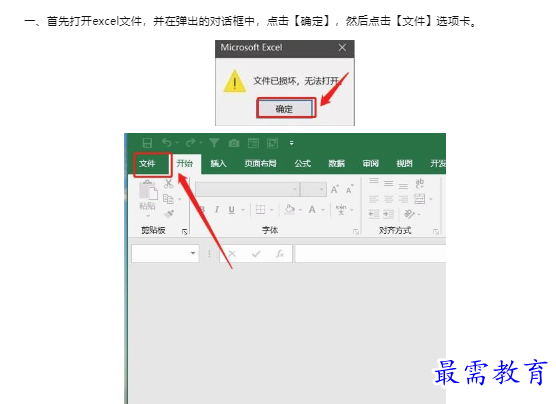Click the Decrease Font Size icon
Screen dimensions: 556x404
click(x=350, y=189)
